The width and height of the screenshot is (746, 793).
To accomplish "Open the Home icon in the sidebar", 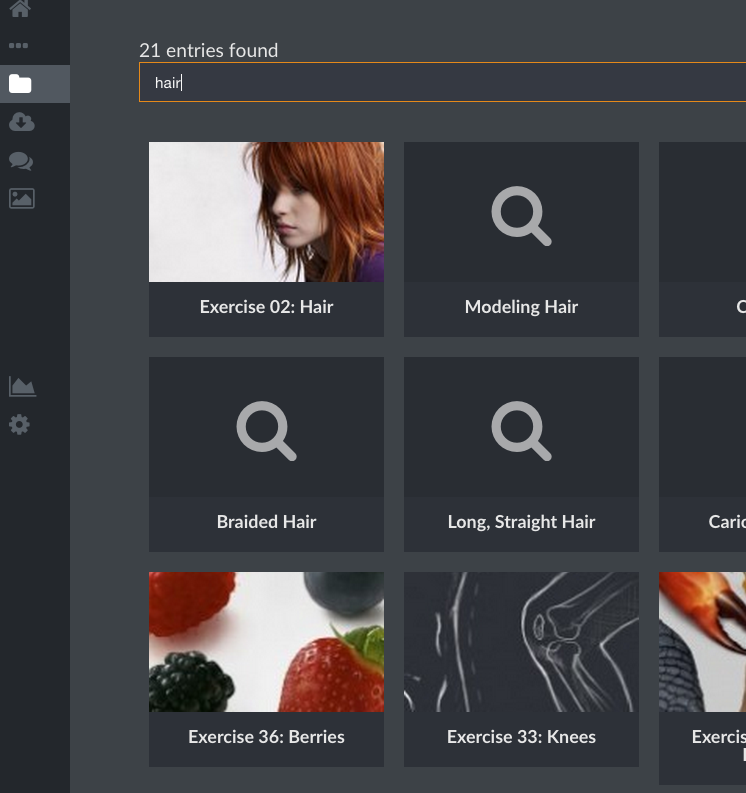I will [20, 8].
